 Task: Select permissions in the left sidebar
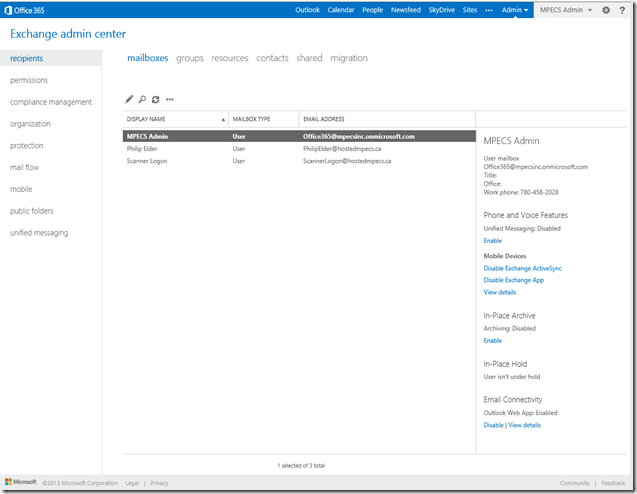(29, 80)
